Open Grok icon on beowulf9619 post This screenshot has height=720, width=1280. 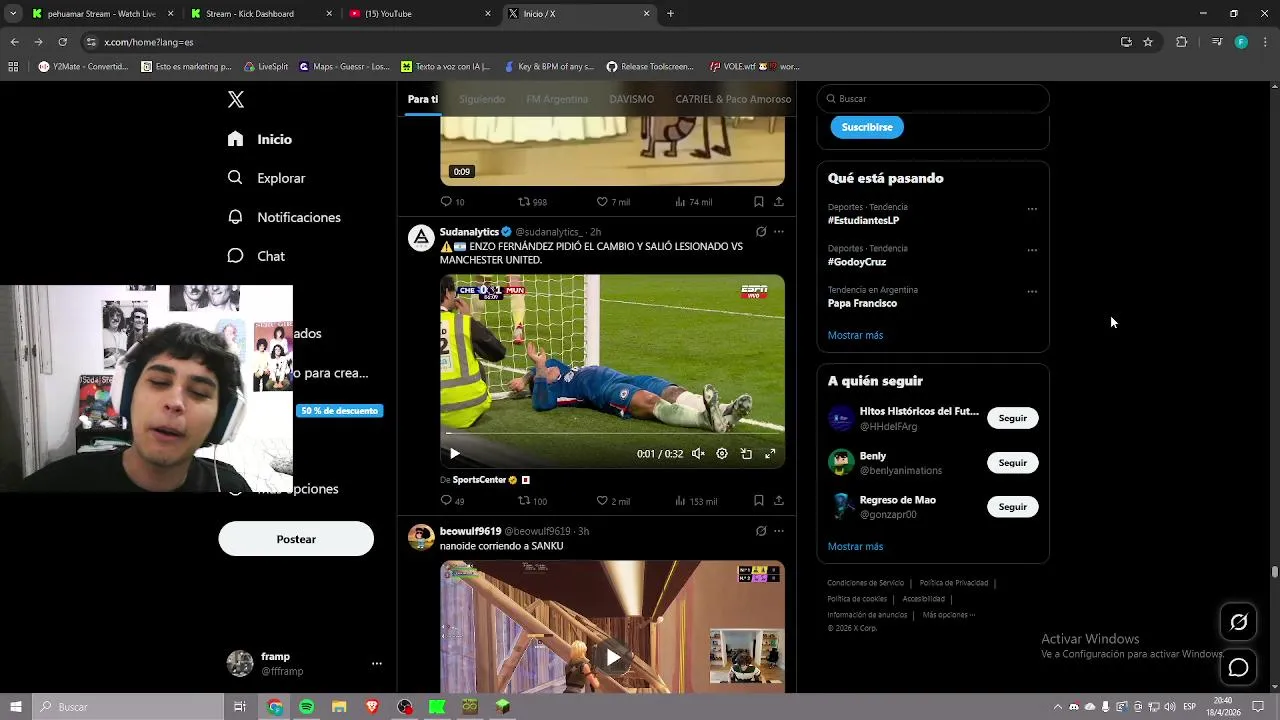click(761, 531)
